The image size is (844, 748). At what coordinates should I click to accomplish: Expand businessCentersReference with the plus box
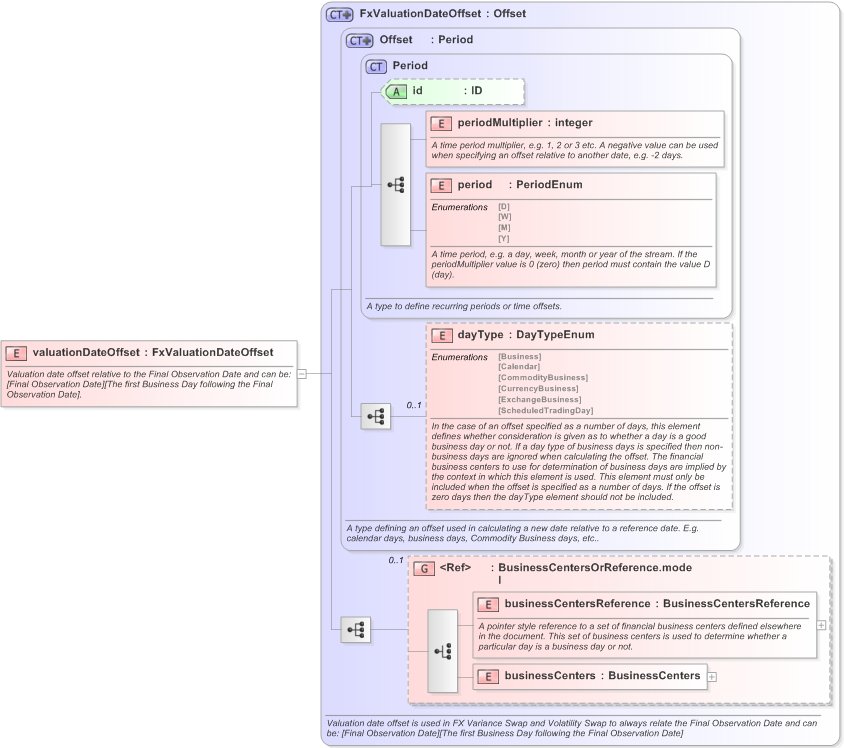pyautogui.click(x=820, y=625)
